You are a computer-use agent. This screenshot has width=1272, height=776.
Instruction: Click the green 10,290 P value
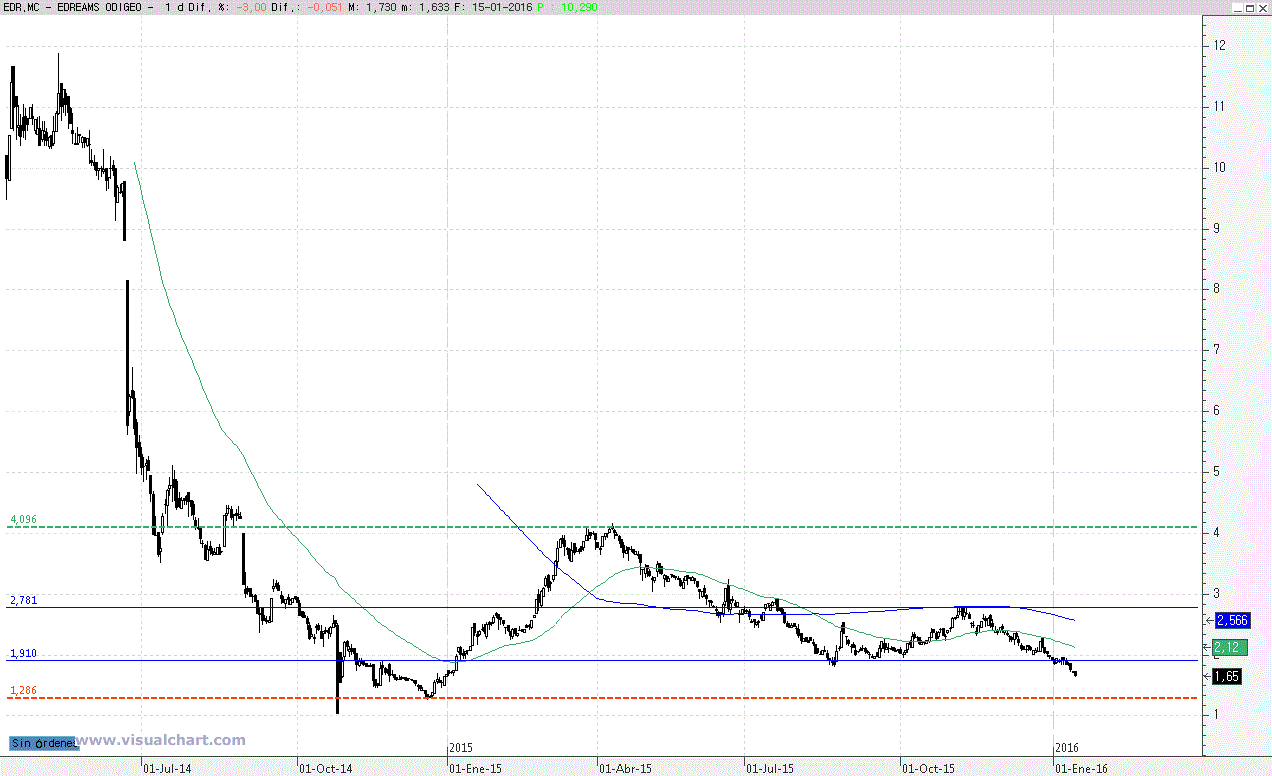point(581,7)
